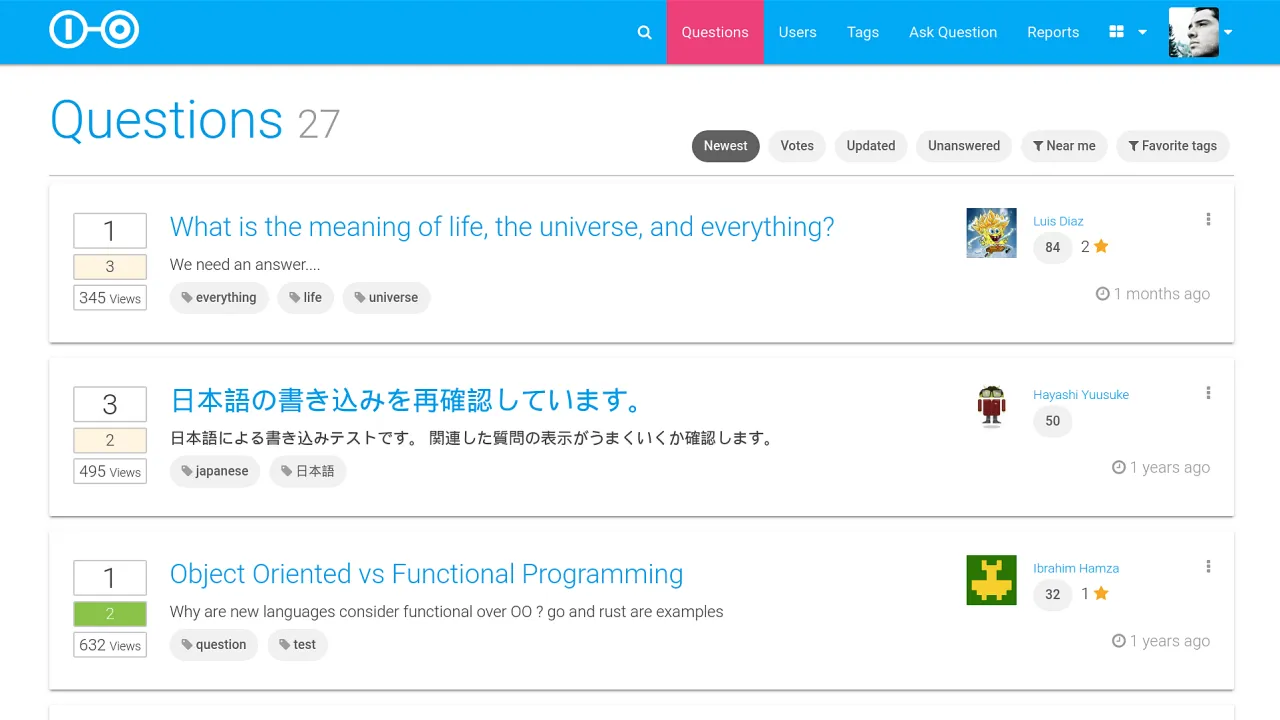Viewport: 1280px width, 720px height.
Task: Click the site logo
Action: click(x=94, y=30)
